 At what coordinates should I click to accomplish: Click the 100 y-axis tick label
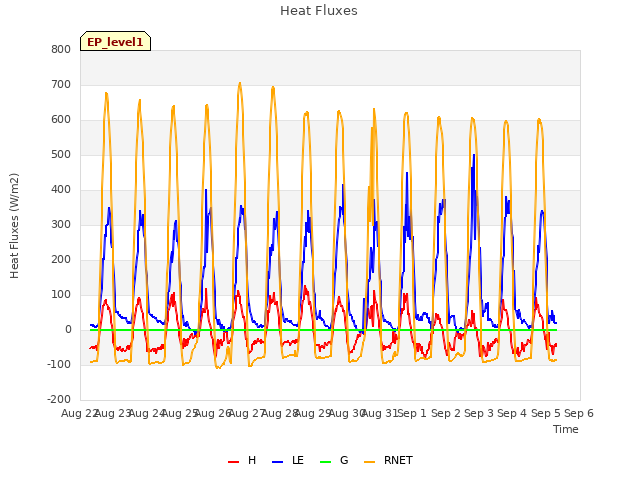(61, 295)
